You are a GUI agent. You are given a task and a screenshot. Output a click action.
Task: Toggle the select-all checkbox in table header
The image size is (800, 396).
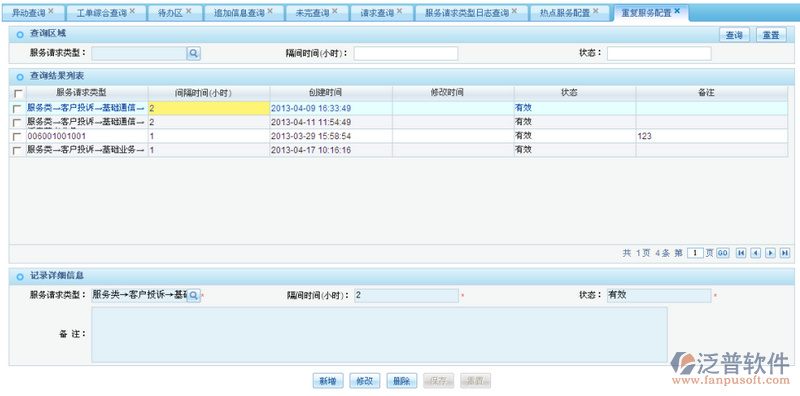pyautogui.click(x=18, y=94)
